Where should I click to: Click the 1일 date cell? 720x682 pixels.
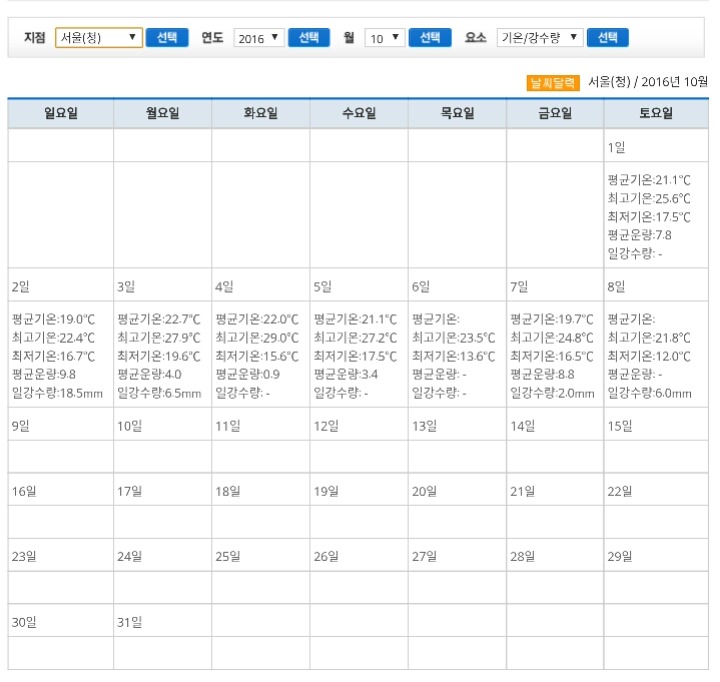coord(656,146)
